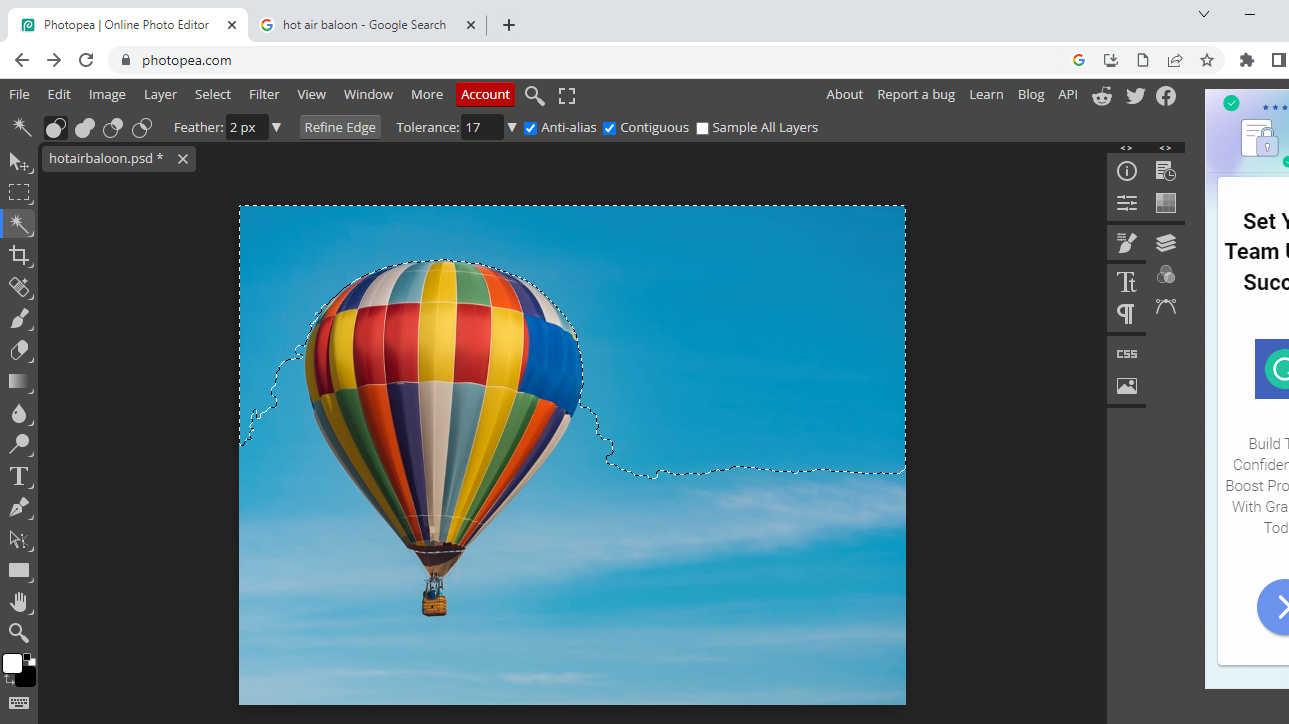Select the Path Select tool
This screenshot has width=1289, height=724.
(19, 539)
